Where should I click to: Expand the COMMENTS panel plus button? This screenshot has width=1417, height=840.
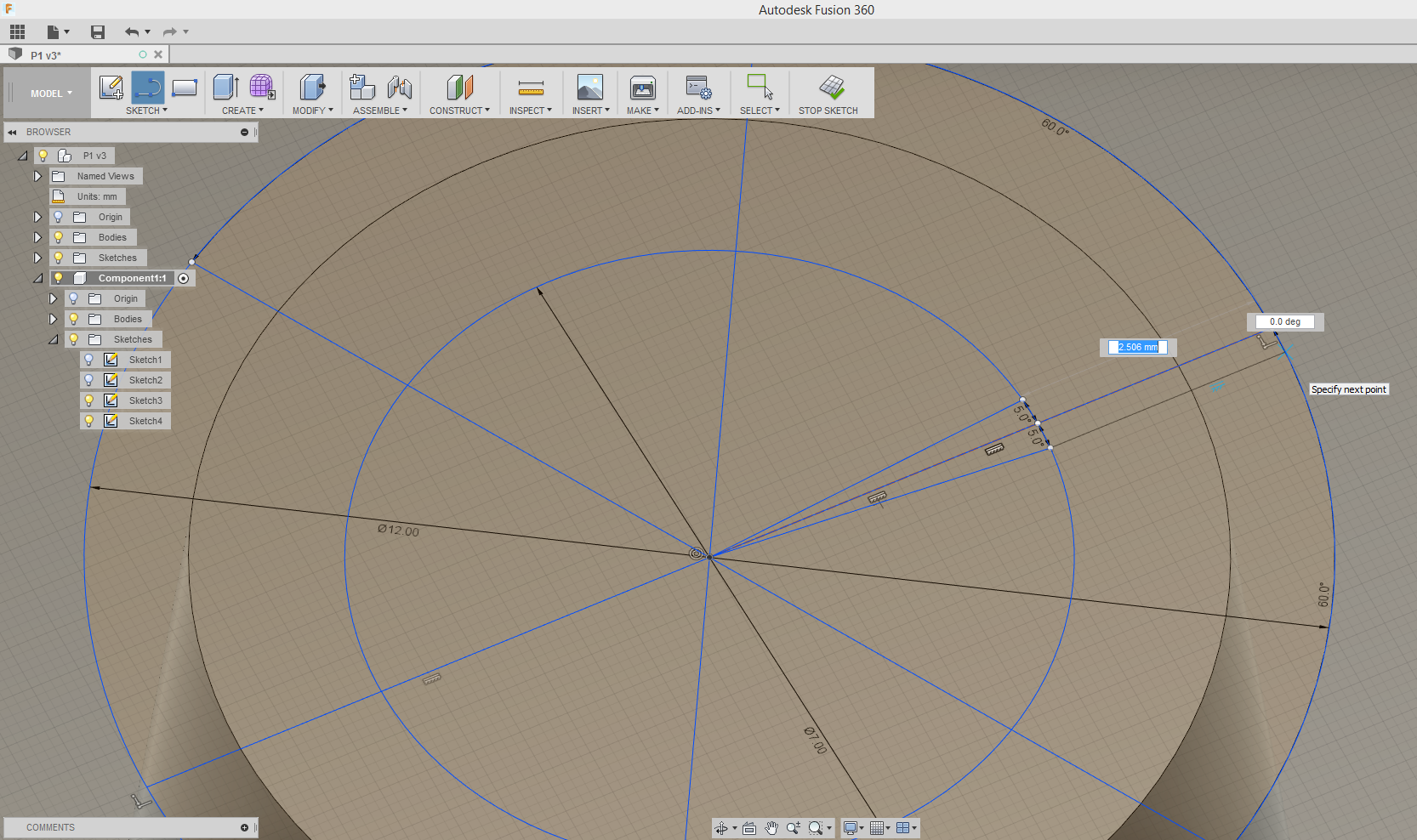(x=244, y=827)
